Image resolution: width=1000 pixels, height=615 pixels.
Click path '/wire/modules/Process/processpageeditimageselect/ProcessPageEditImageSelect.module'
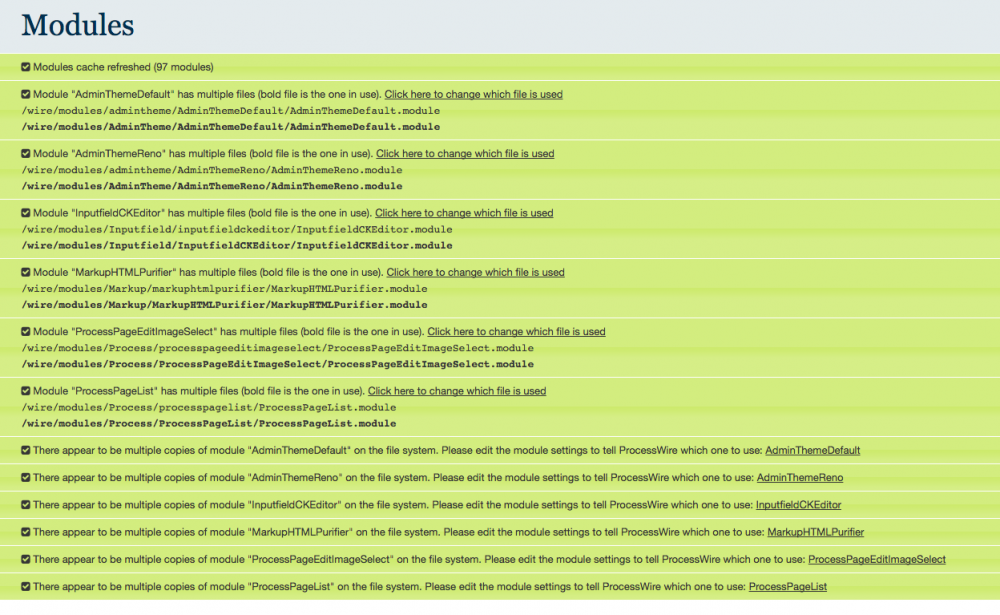pyautogui.click(x=277, y=348)
